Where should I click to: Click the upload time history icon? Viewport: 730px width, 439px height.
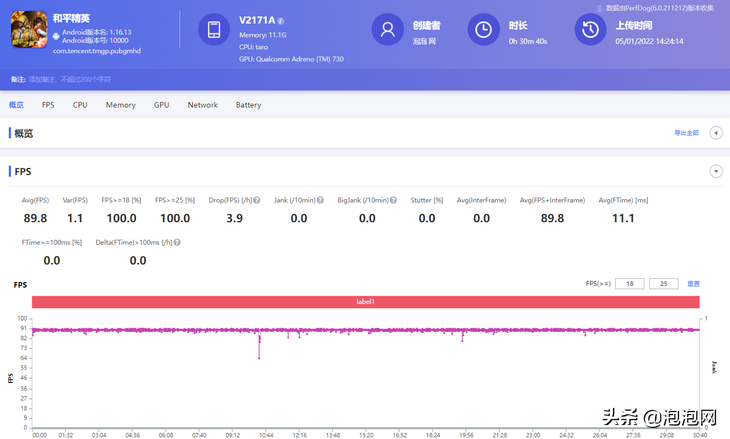[x=590, y=30]
